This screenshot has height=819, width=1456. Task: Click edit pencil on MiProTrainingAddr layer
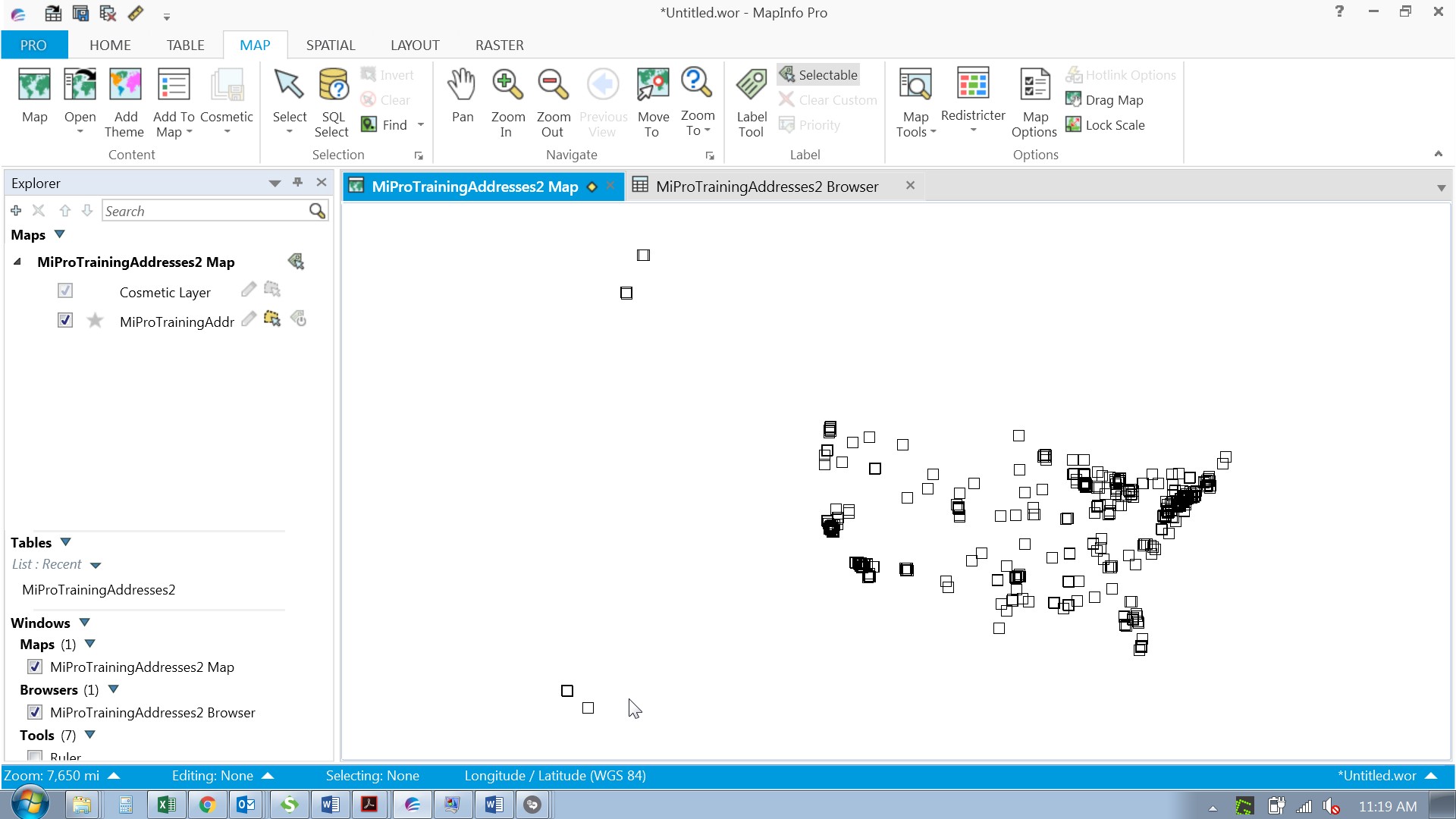point(249,319)
